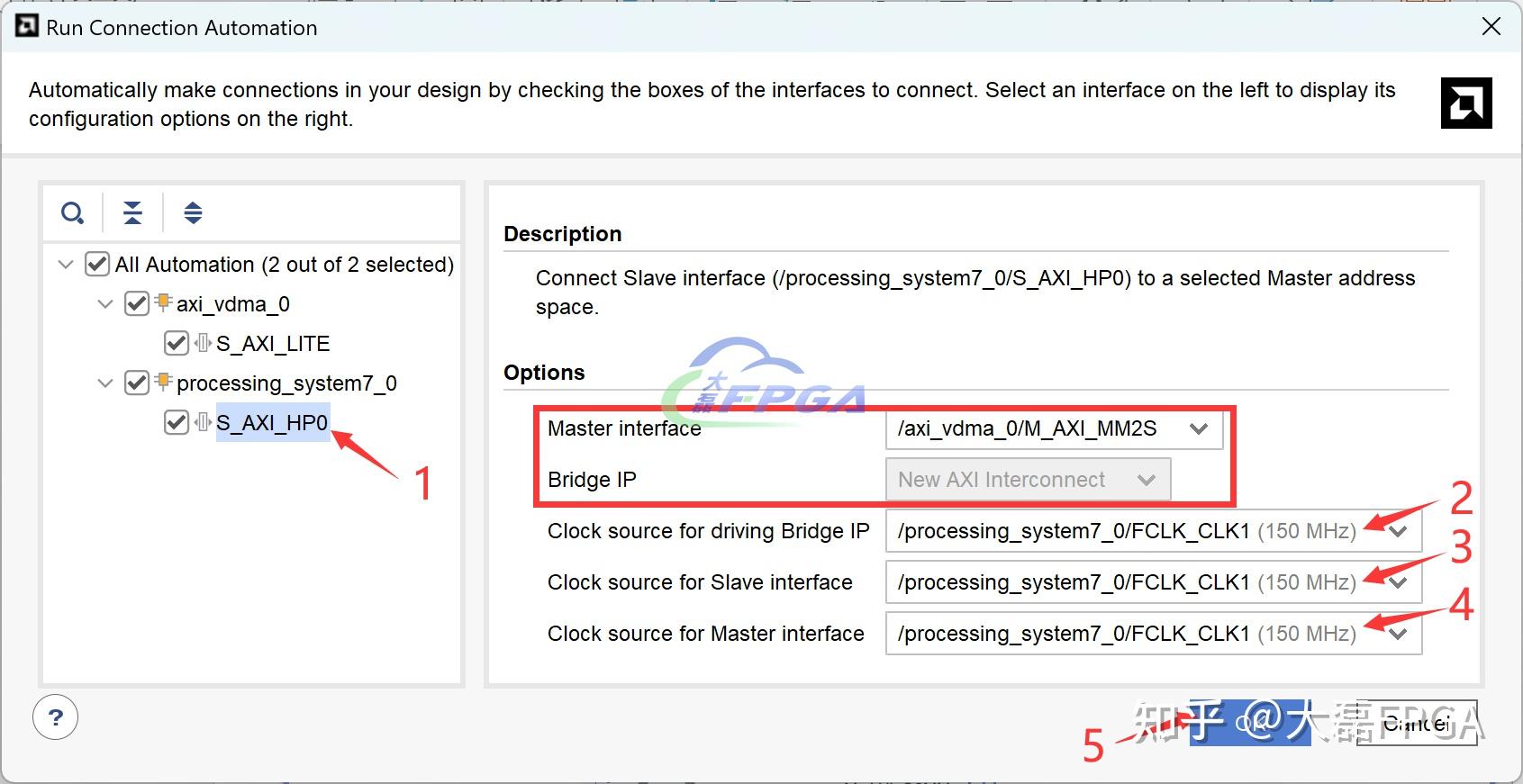The image size is (1523, 784).
Task: Click the axi_vdma_0 block icon
Action: 163,302
